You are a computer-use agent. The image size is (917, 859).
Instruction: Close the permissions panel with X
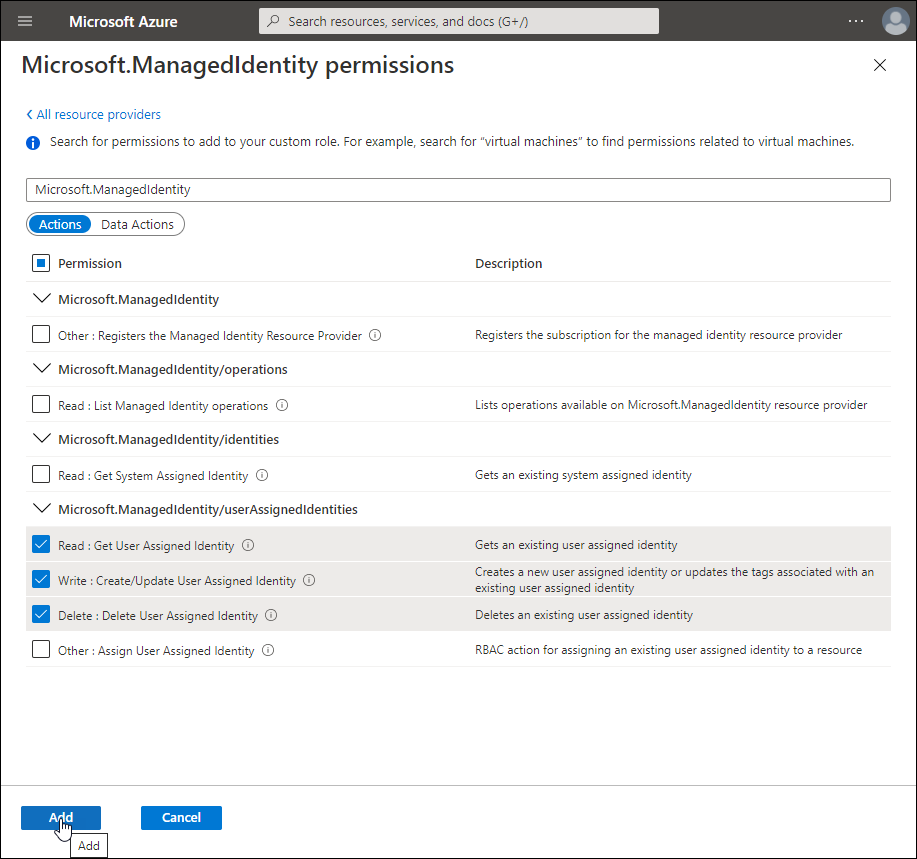tap(880, 66)
